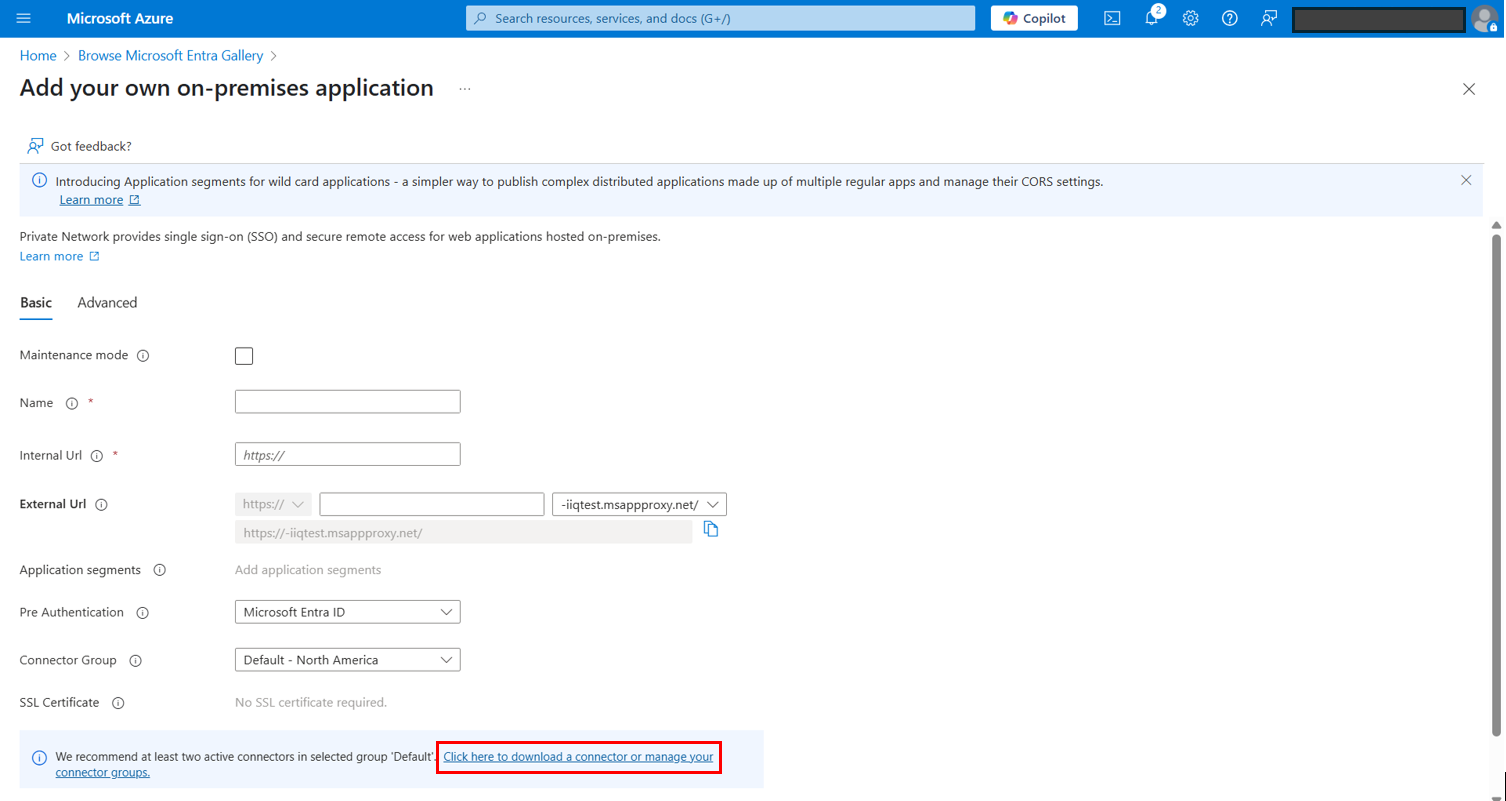Image resolution: width=1506 pixels, height=801 pixels.
Task: Copy the External Url to clipboard
Action: 711,529
